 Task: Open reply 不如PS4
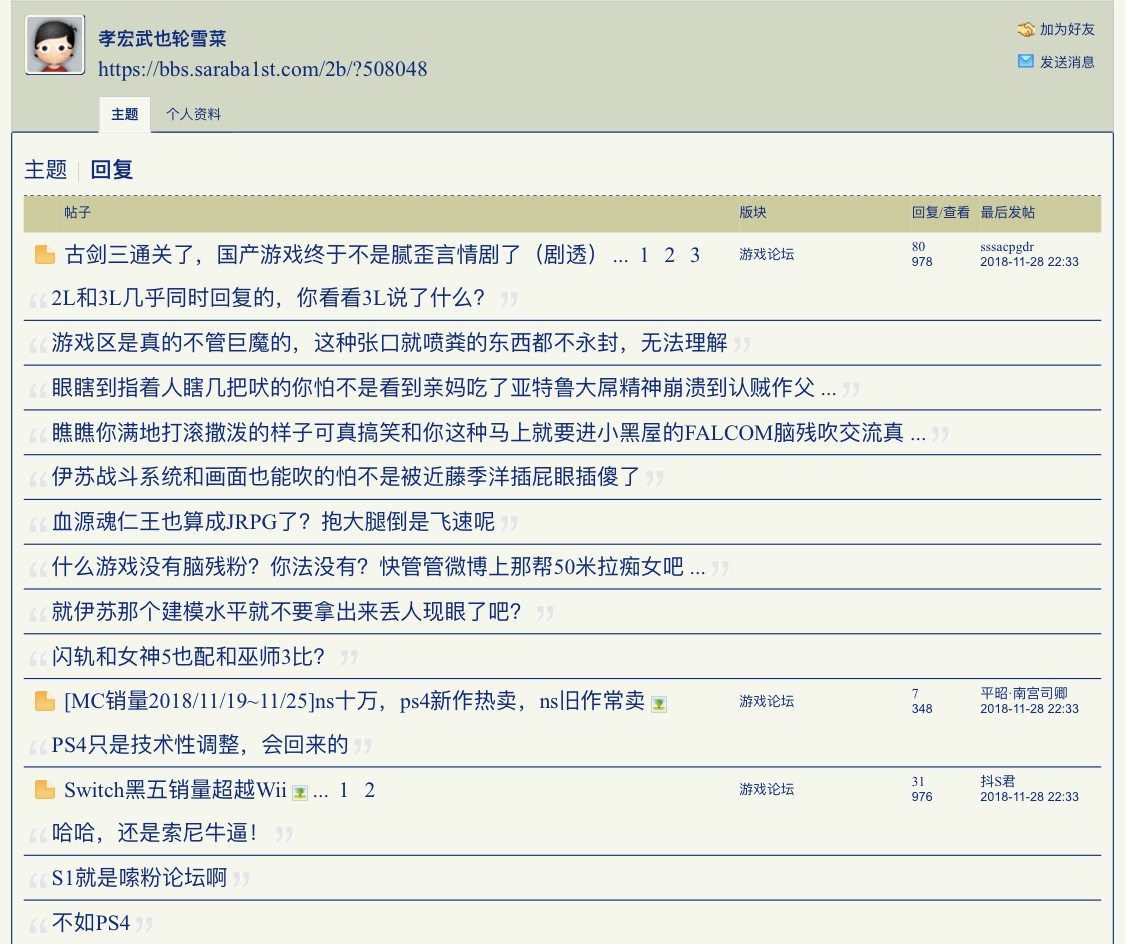click(90, 922)
